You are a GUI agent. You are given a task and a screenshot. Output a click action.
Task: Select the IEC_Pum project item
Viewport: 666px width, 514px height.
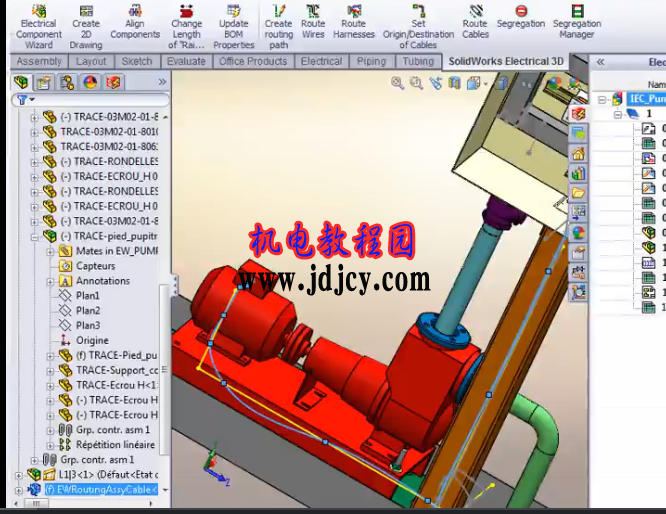[x=646, y=99]
